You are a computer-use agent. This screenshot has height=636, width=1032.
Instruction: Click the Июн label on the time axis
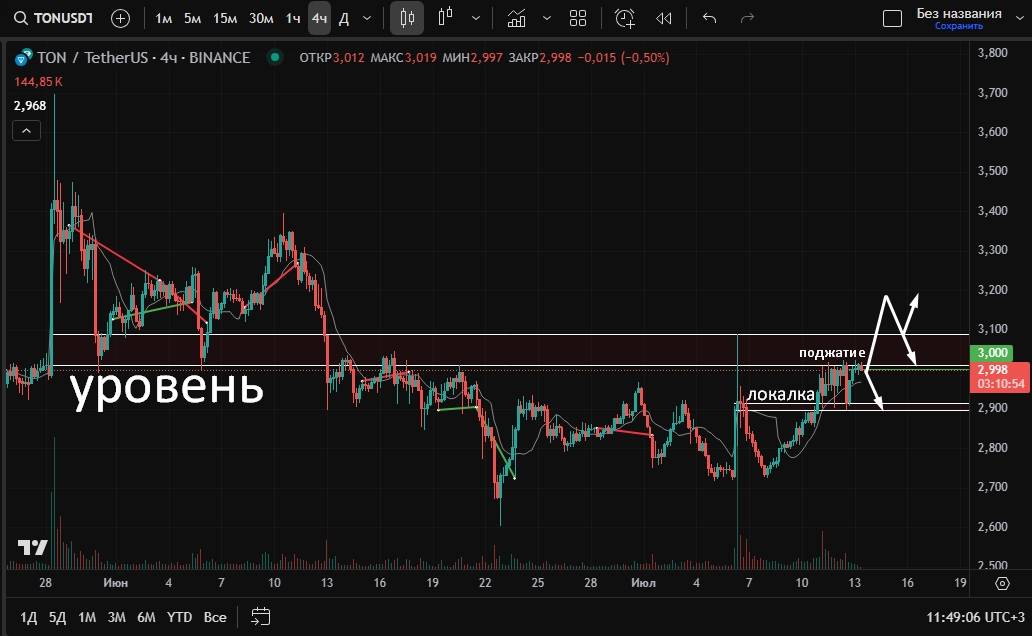(115, 583)
